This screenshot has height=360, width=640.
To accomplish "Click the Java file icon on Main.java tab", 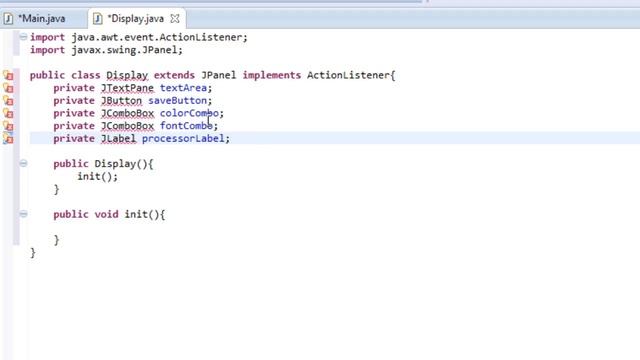I will [x=9, y=19].
